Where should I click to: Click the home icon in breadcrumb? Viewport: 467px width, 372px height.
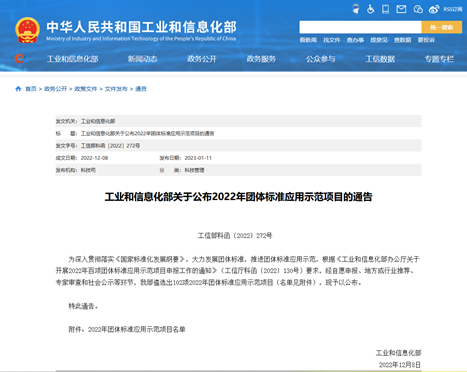pyautogui.click(x=18, y=89)
